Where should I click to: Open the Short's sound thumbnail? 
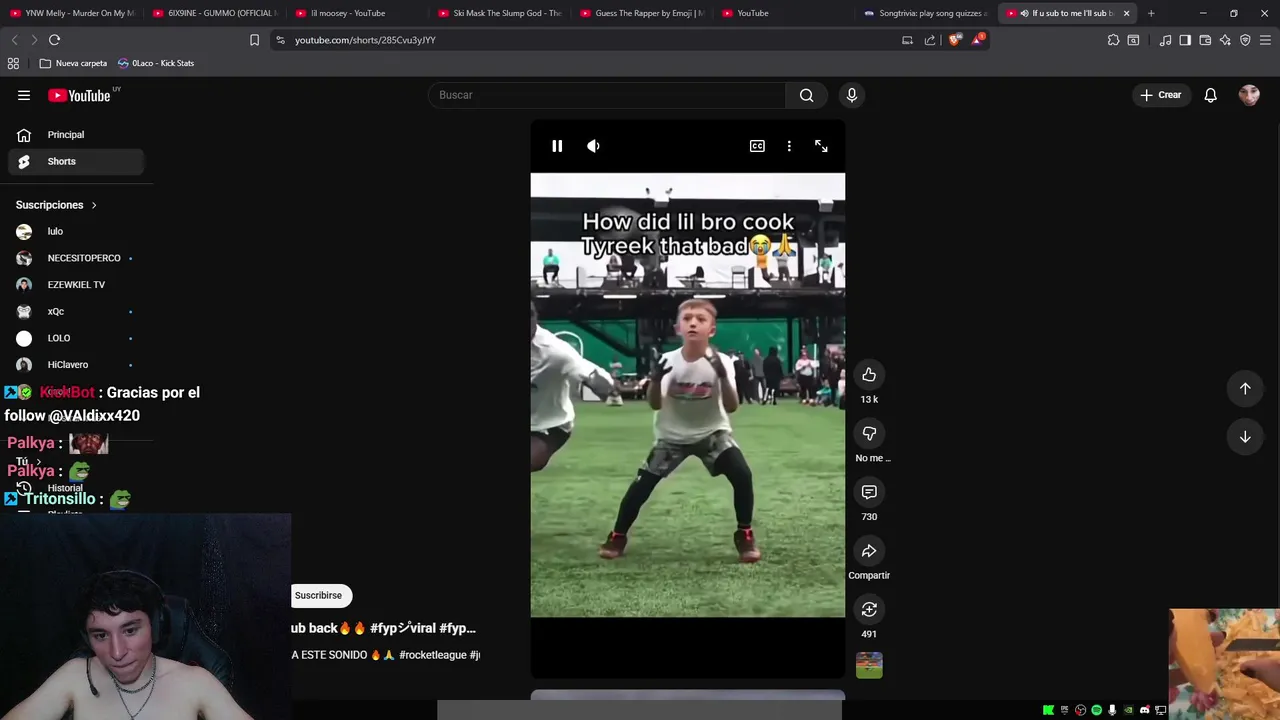[869, 665]
